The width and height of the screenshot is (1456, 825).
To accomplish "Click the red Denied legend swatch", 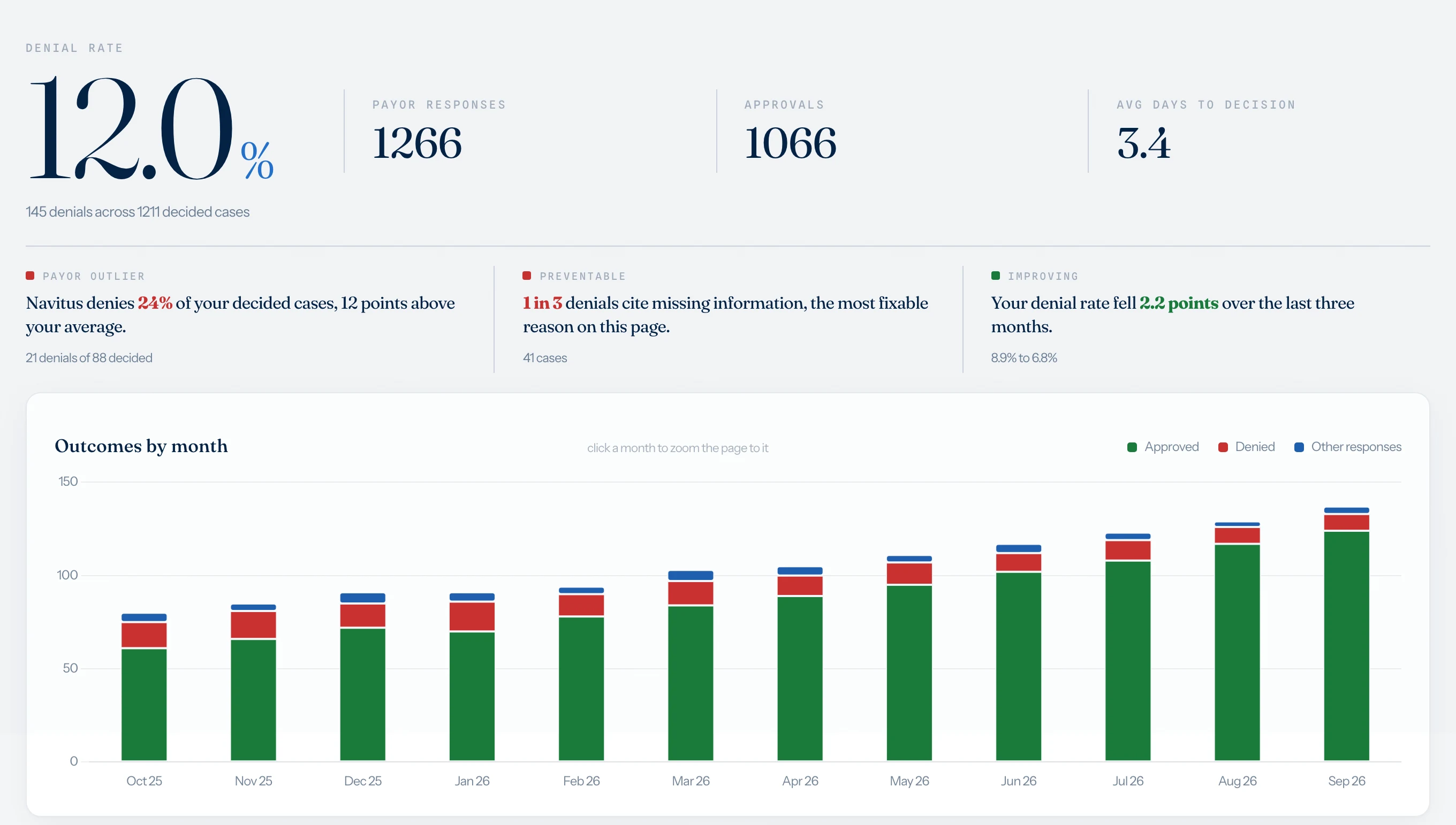I will [1223, 447].
